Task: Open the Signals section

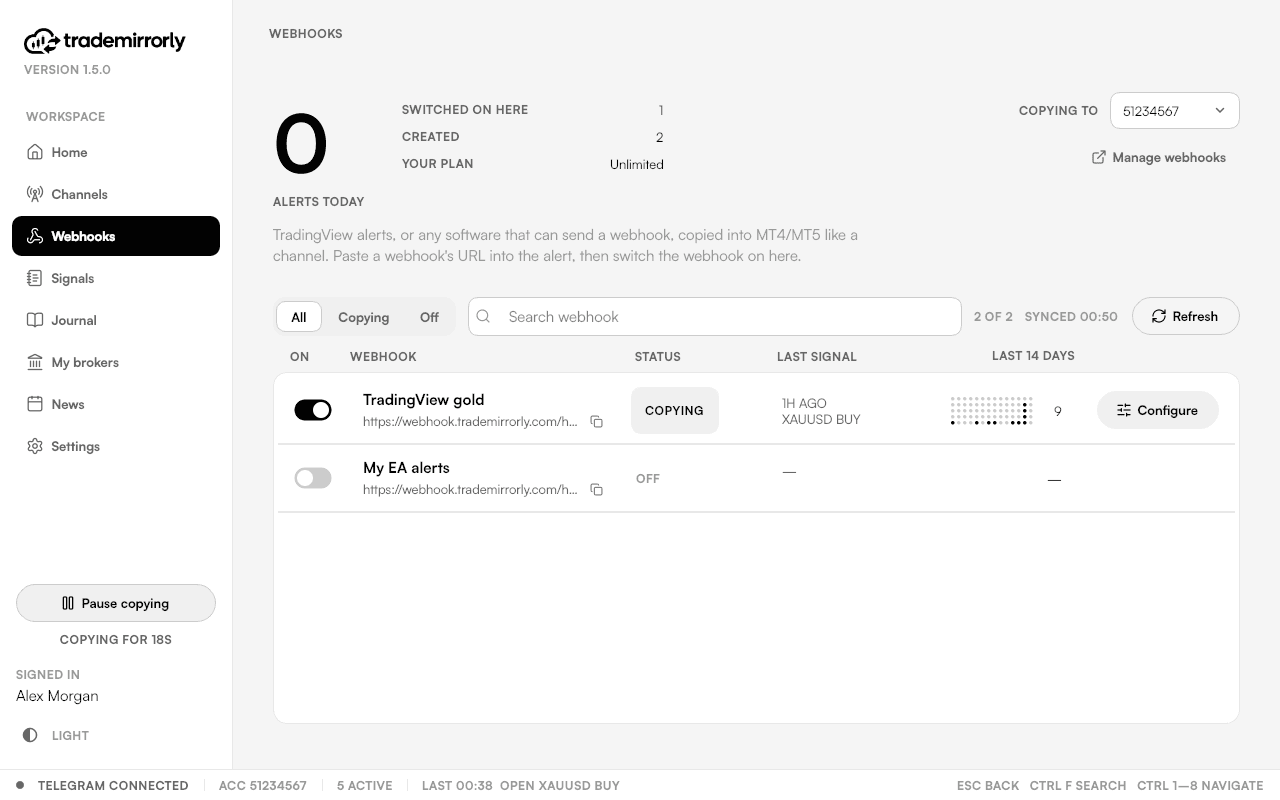Action: click(x=116, y=278)
